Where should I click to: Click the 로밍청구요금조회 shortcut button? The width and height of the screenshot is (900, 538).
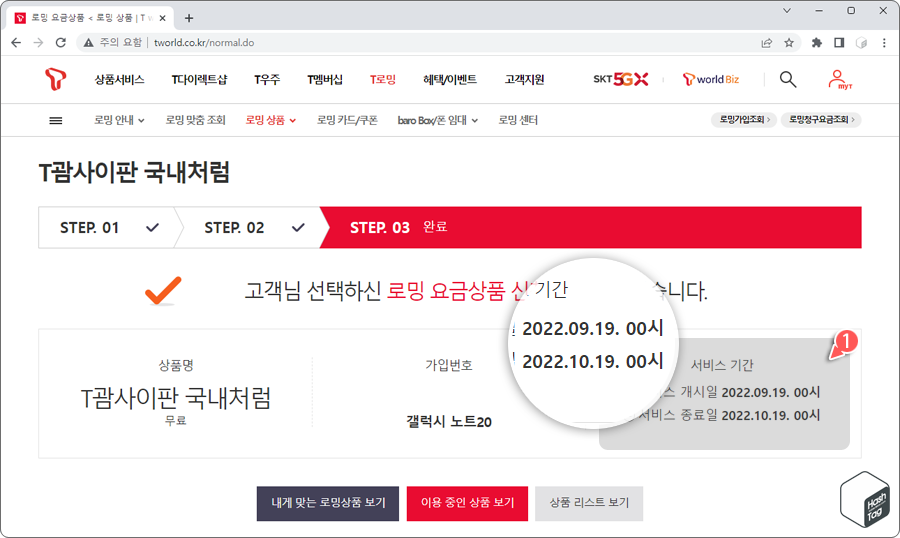821,119
